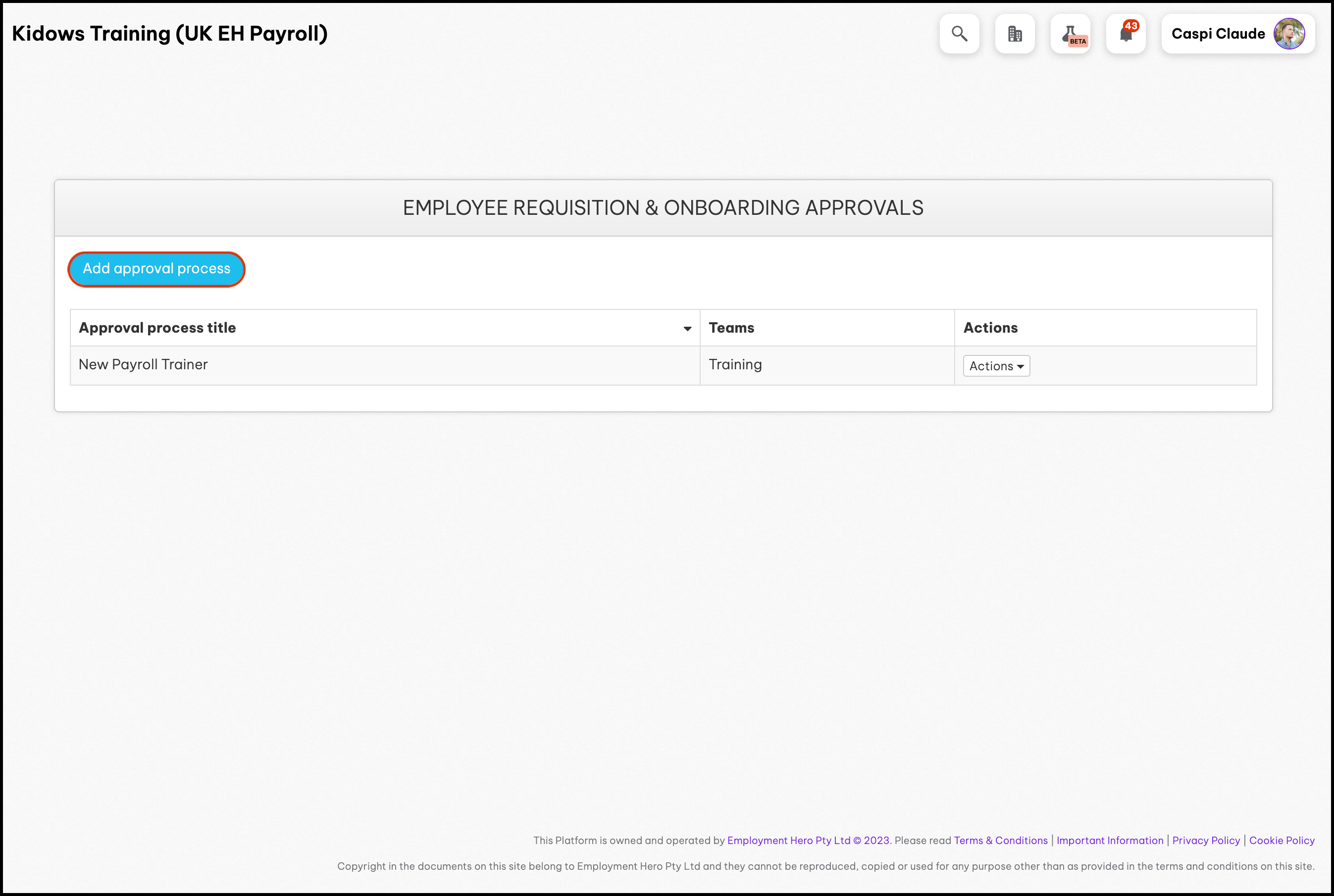Click the Caspi Claude profile avatar
1334x896 pixels.
tap(1289, 34)
